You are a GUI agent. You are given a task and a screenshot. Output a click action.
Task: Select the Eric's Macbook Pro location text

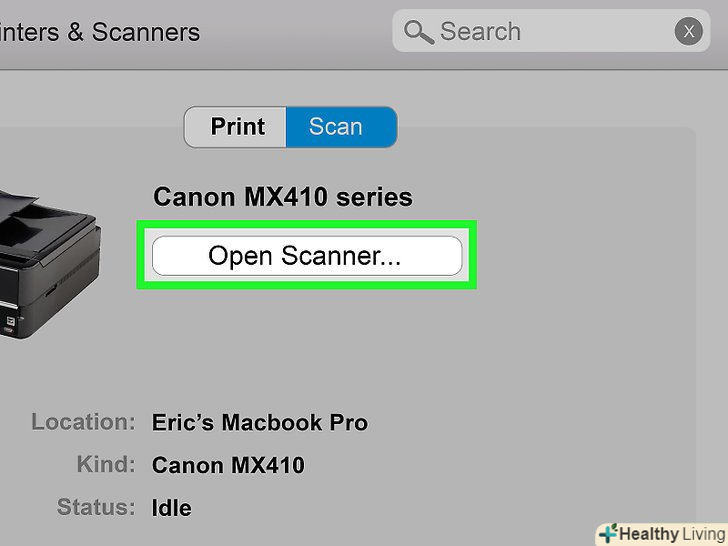(260, 422)
